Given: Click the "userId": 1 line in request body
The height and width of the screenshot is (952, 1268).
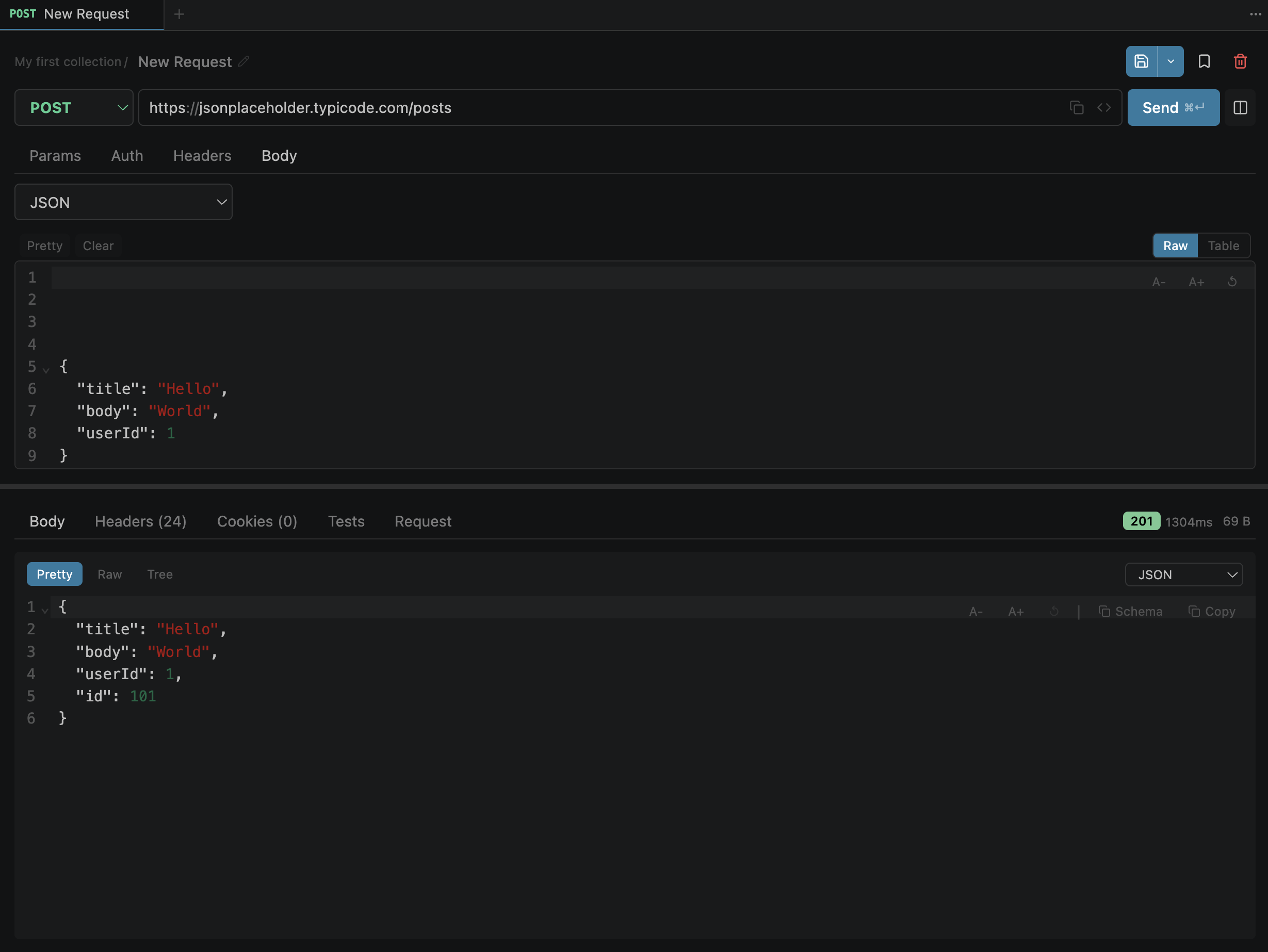Looking at the screenshot, I should [x=126, y=433].
